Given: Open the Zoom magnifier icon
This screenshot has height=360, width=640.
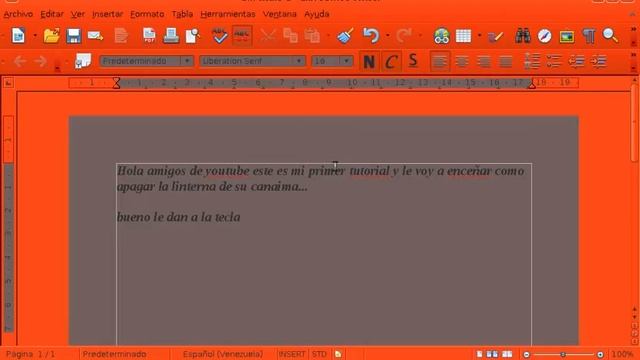Looking at the screenshot, I should pyautogui.click(x=610, y=36).
